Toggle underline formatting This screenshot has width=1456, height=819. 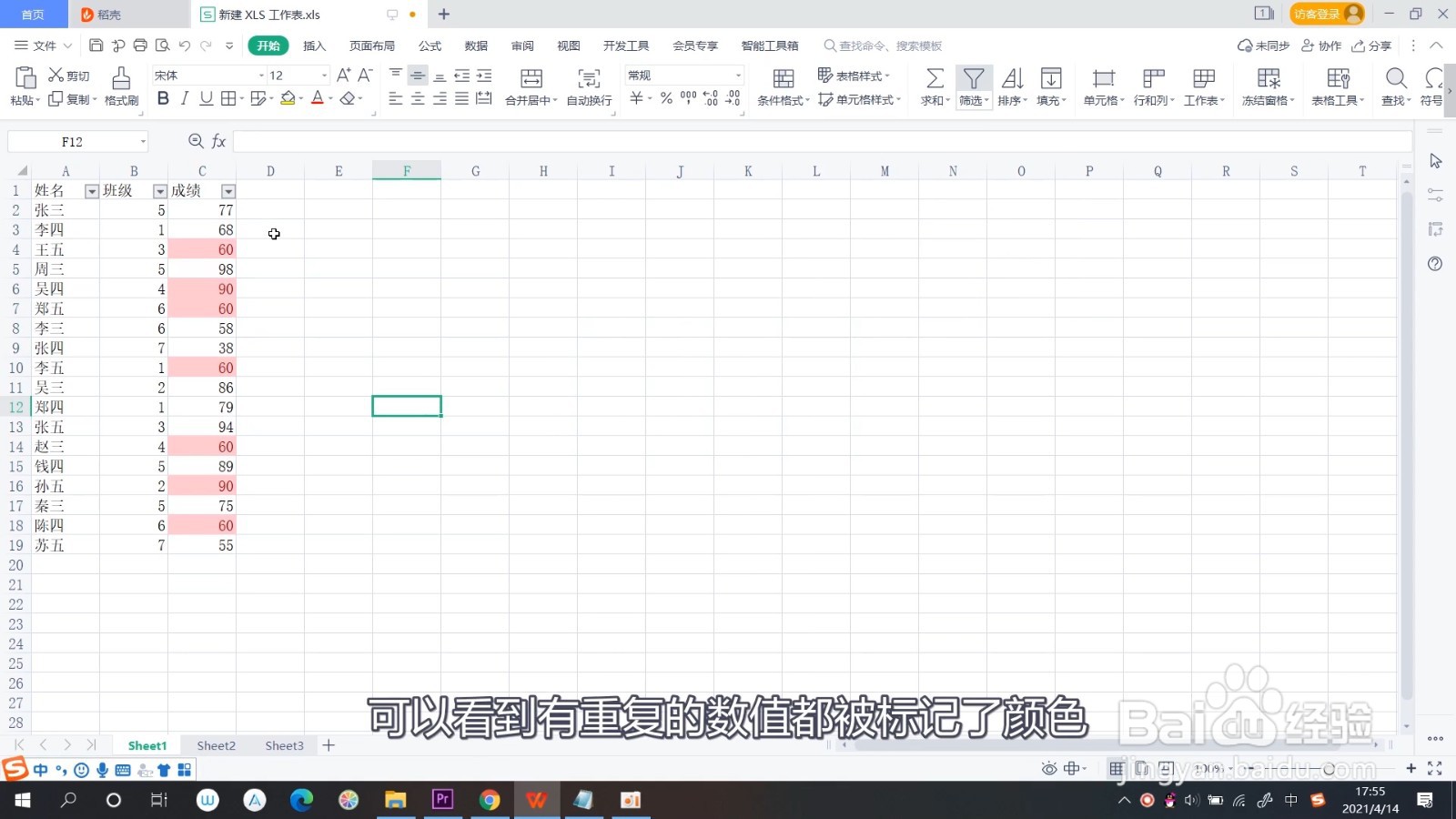click(x=207, y=98)
